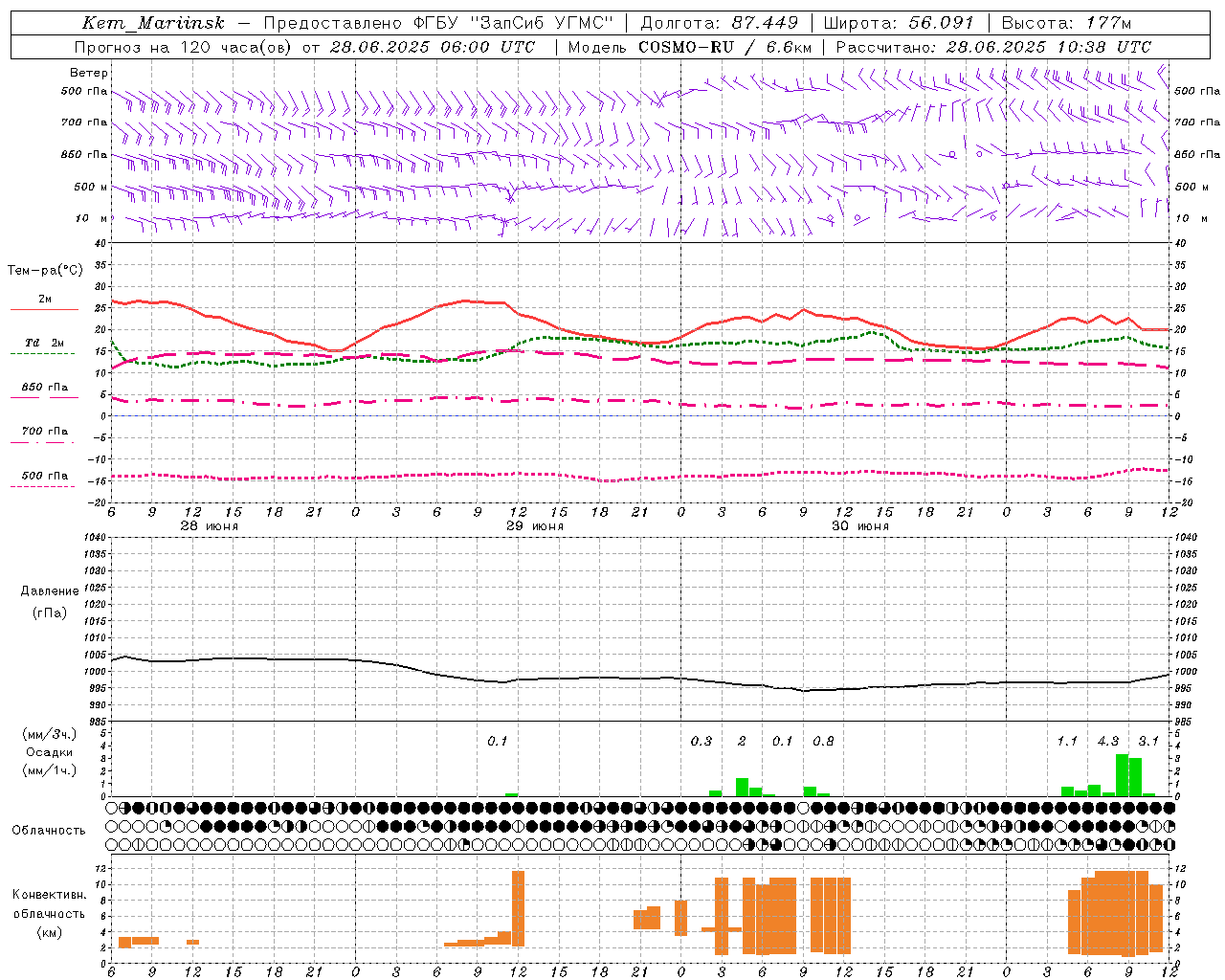Screen dimensions: 1225x980
Task: Select the elevation text "Высота: 177м"
Action: [1066, 23]
